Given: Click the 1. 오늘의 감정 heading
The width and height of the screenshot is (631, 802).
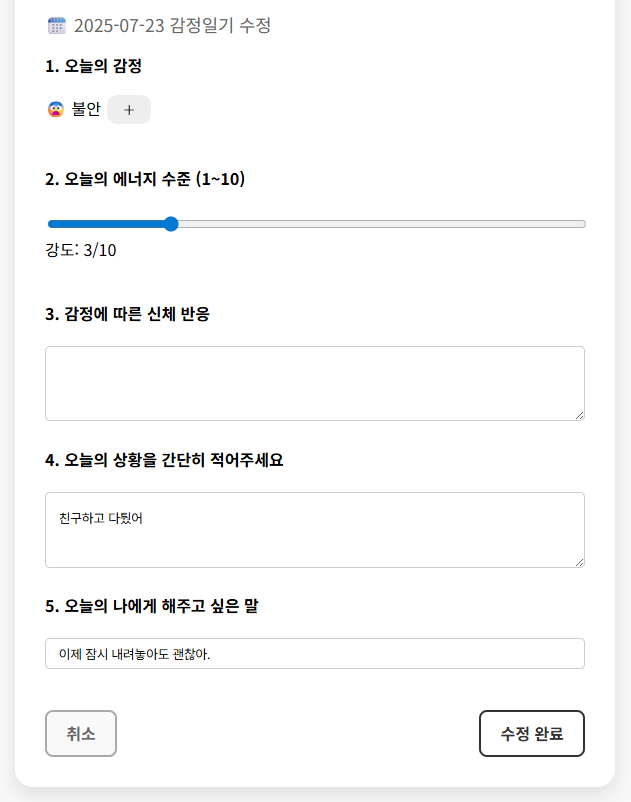Looking at the screenshot, I should click(x=93, y=67).
